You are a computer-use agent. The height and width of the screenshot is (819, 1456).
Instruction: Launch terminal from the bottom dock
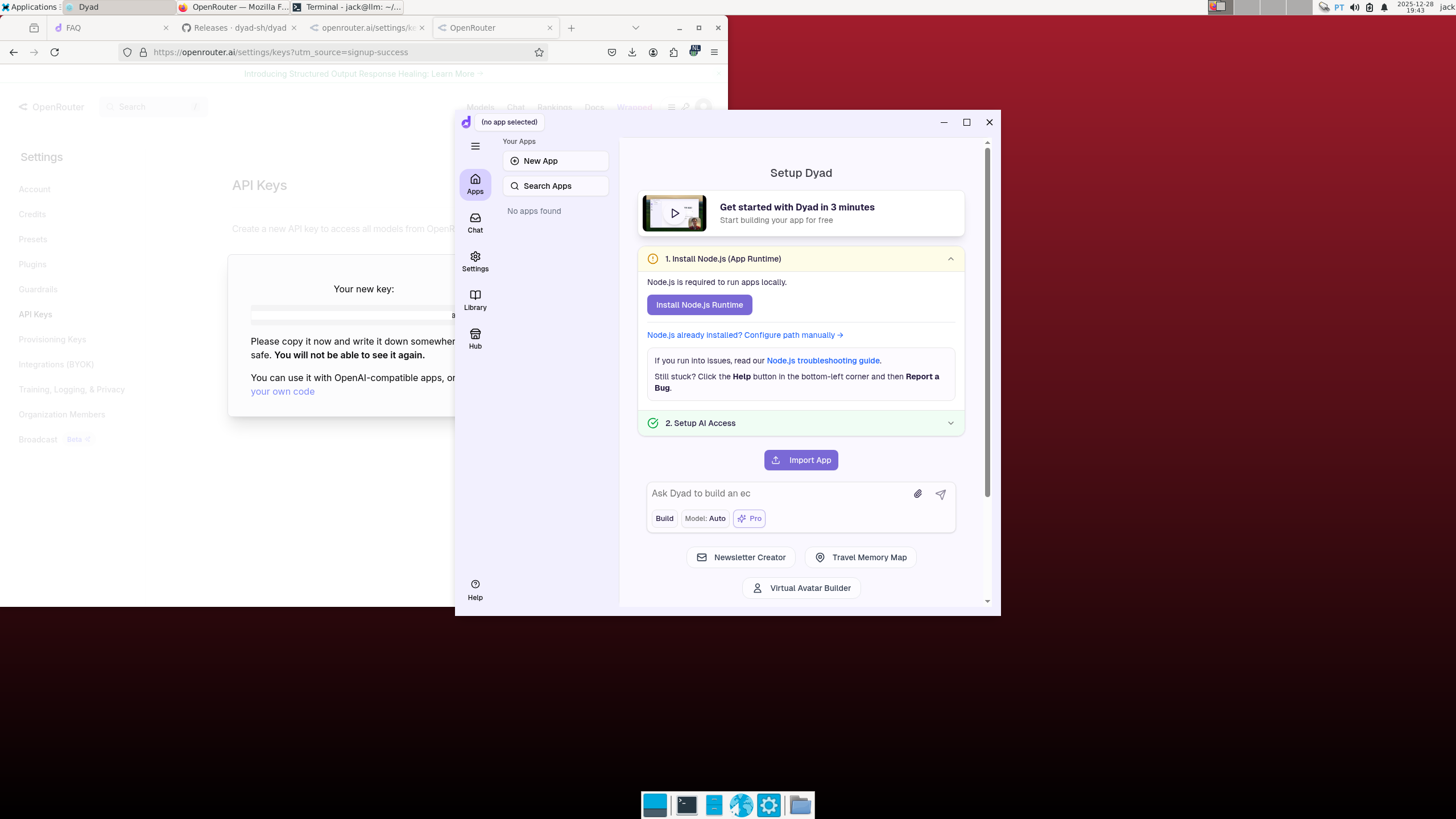click(x=686, y=805)
